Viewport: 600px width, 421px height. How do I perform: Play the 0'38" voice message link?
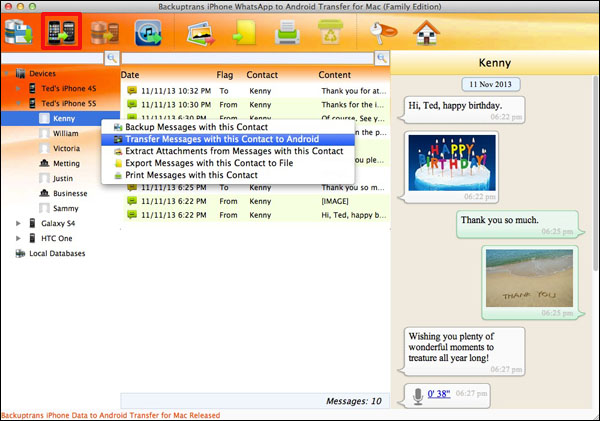(439, 393)
